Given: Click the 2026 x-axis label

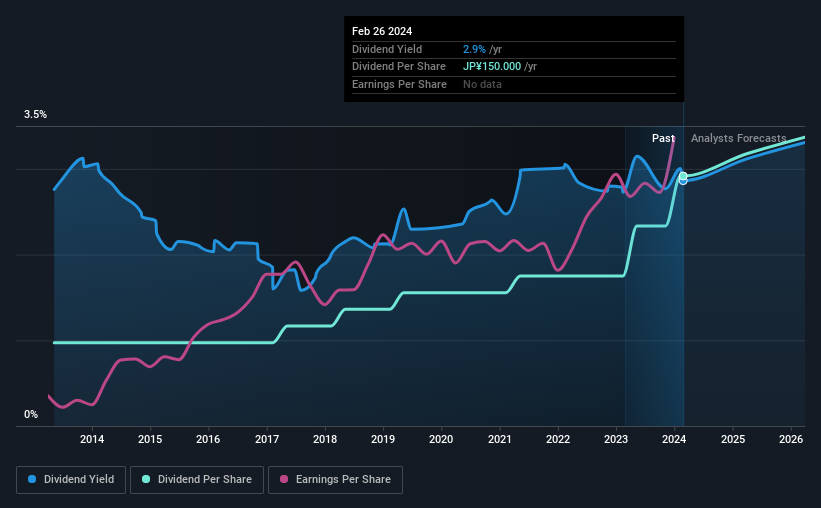Looking at the screenshot, I should coord(791,439).
